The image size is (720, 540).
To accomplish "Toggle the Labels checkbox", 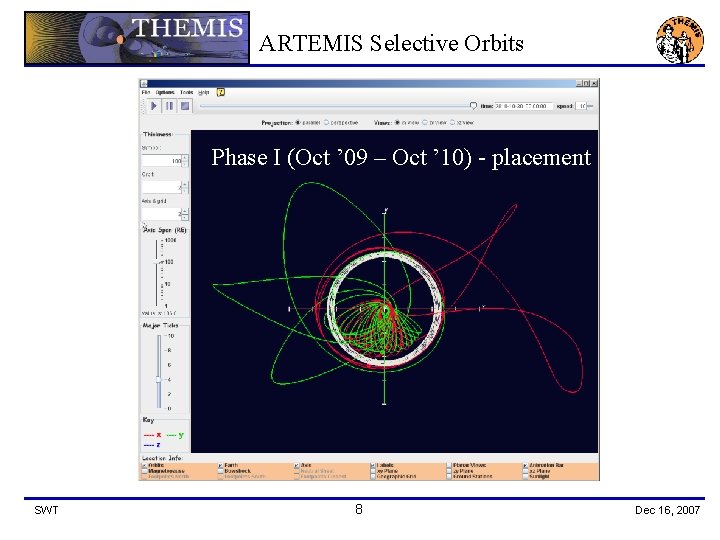I will [373, 466].
